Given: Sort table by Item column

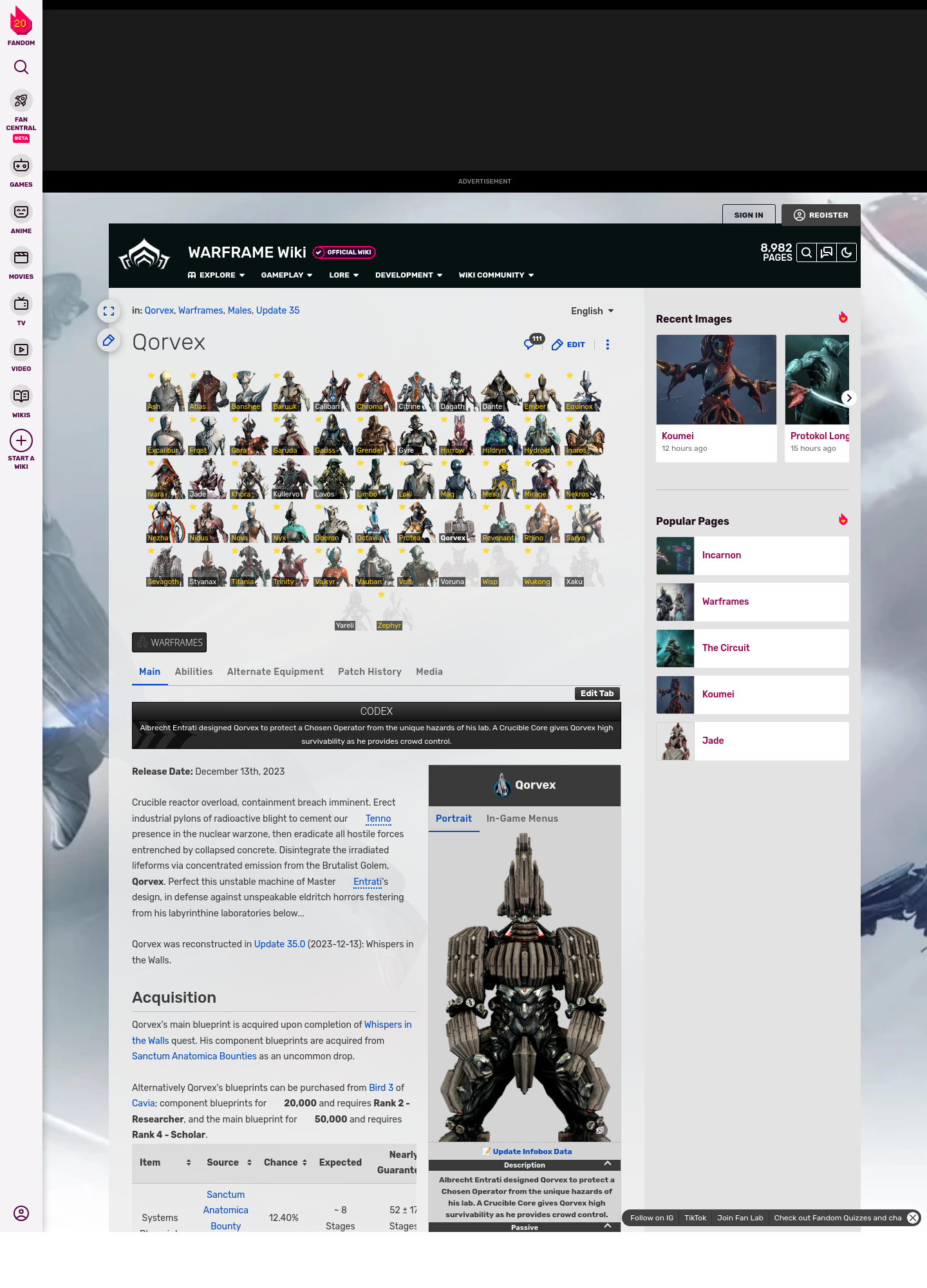Looking at the screenshot, I should click(165, 1162).
